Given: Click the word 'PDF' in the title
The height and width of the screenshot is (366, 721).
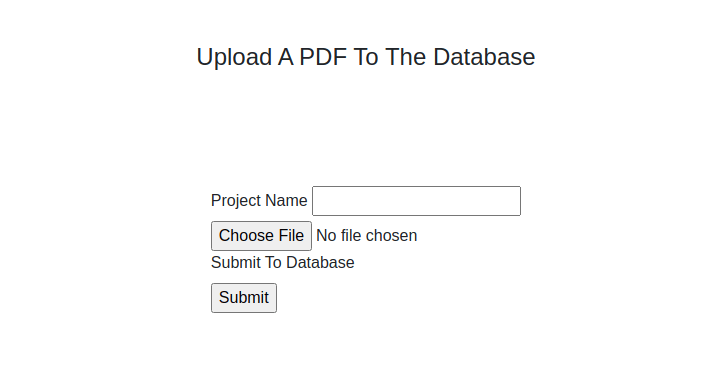Looking at the screenshot, I should (323, 57).
